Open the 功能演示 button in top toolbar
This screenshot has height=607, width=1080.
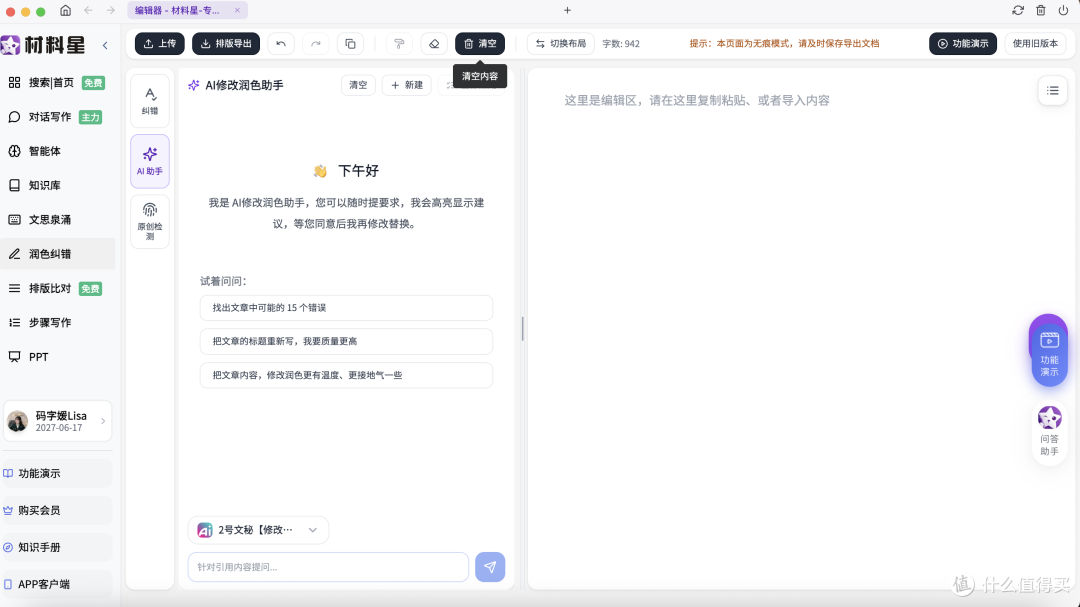pyautogui.click(x=963, y=43)
